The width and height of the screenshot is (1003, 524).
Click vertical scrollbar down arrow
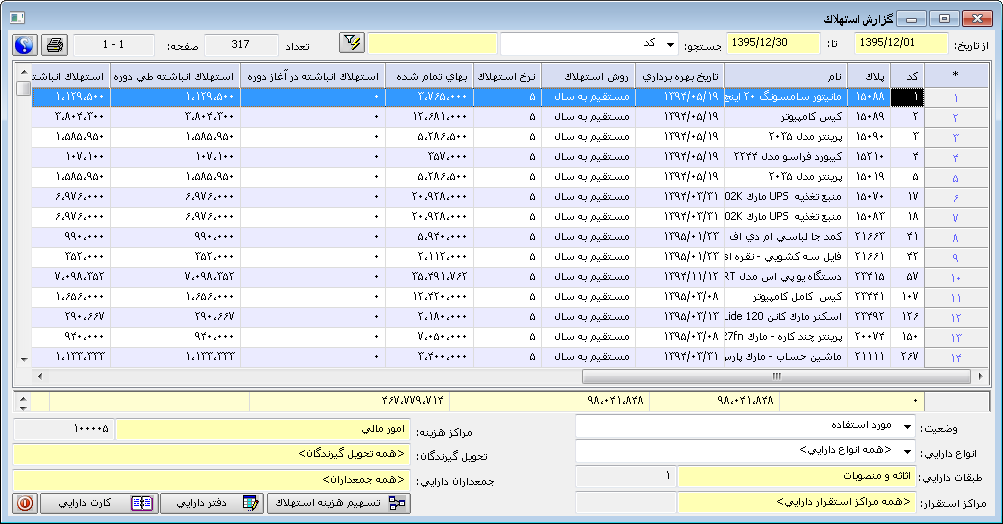[24, 360]
